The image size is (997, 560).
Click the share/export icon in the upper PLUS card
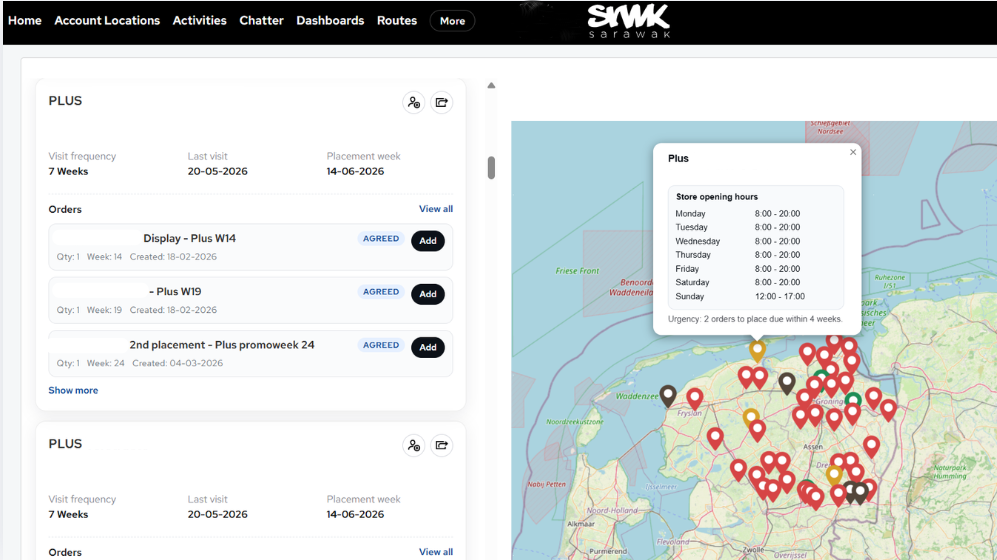(x=441, y=102)
